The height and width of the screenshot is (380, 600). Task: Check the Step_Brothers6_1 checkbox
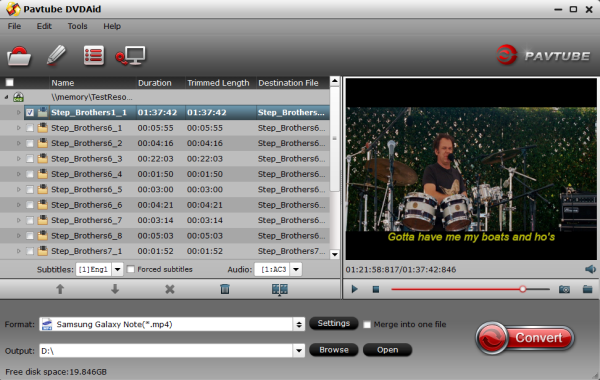click(30, 128)
